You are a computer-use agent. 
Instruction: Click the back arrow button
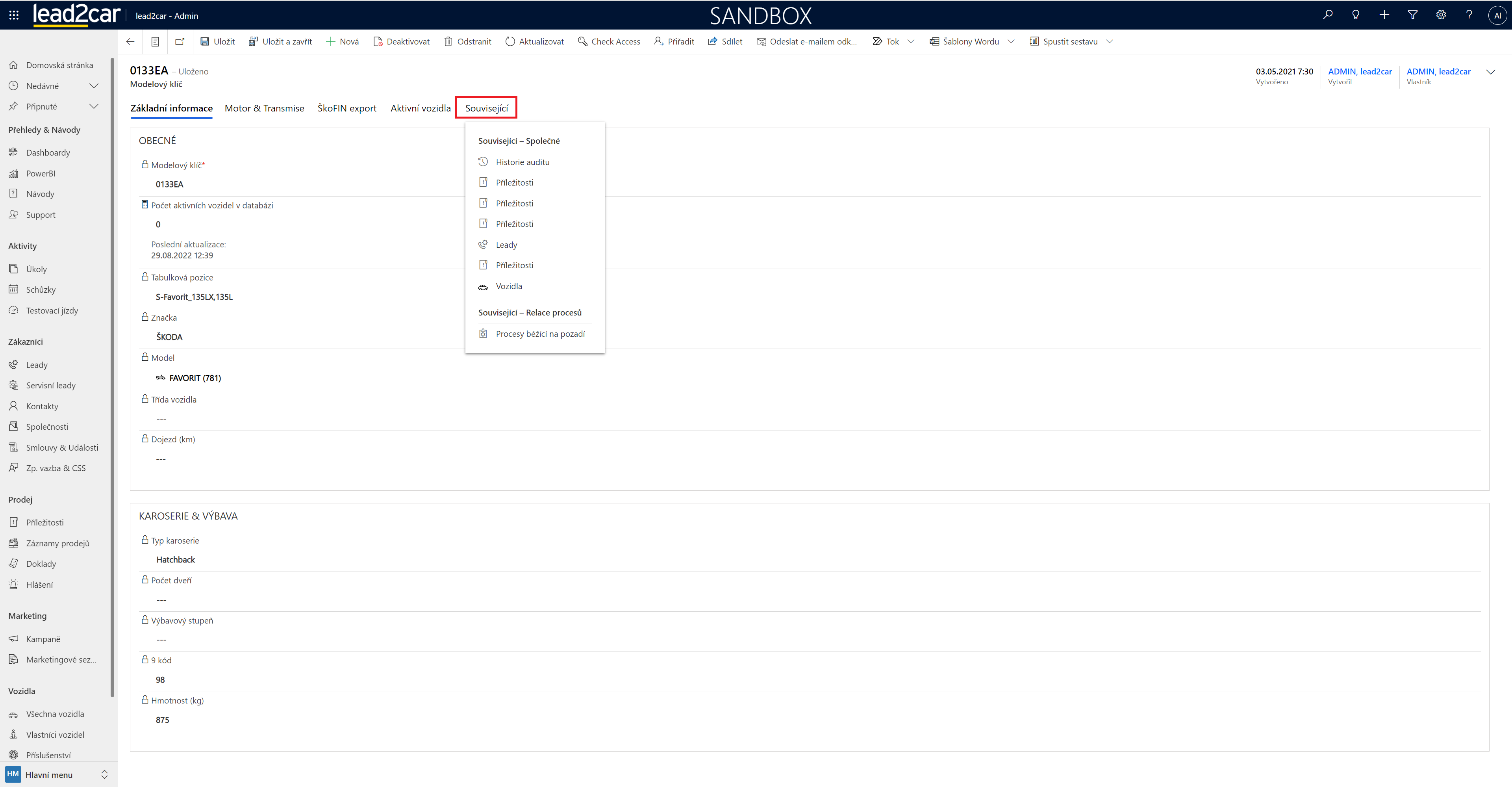pyautogui.click(x=130, y=42)
